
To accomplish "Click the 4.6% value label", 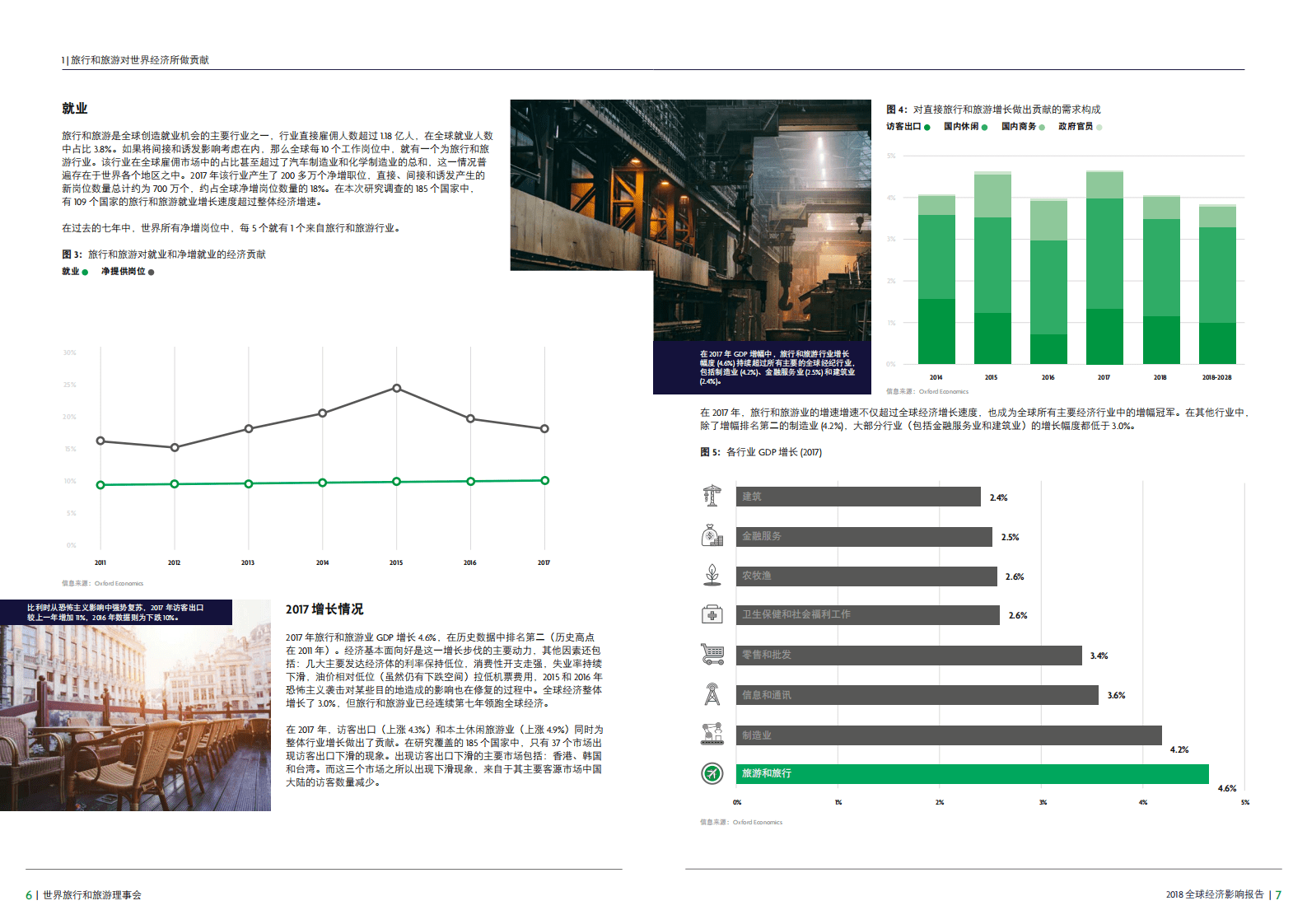I will click(x=1227, y=788).
